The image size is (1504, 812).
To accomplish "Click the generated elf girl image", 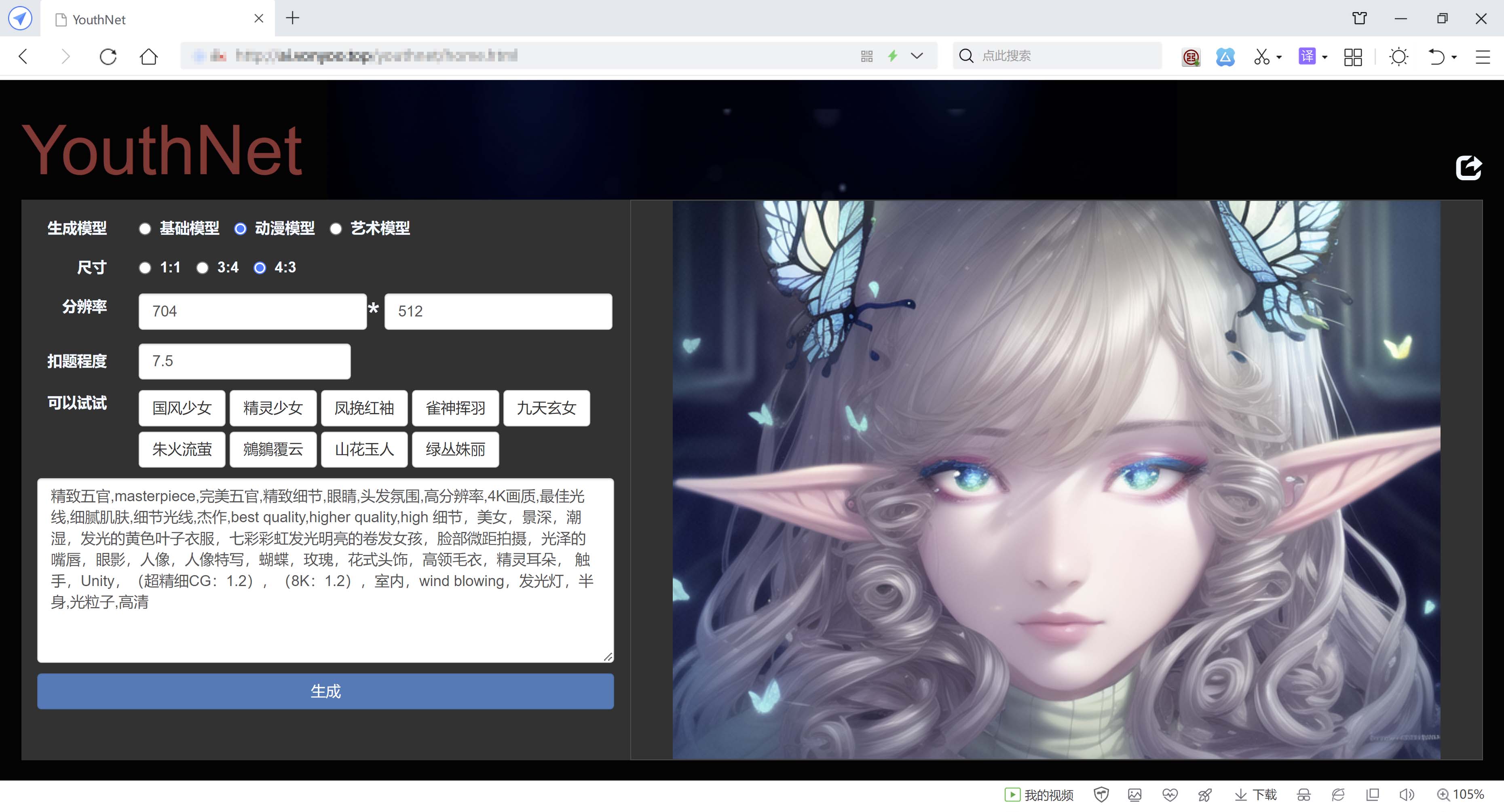I will point(1056,480).
